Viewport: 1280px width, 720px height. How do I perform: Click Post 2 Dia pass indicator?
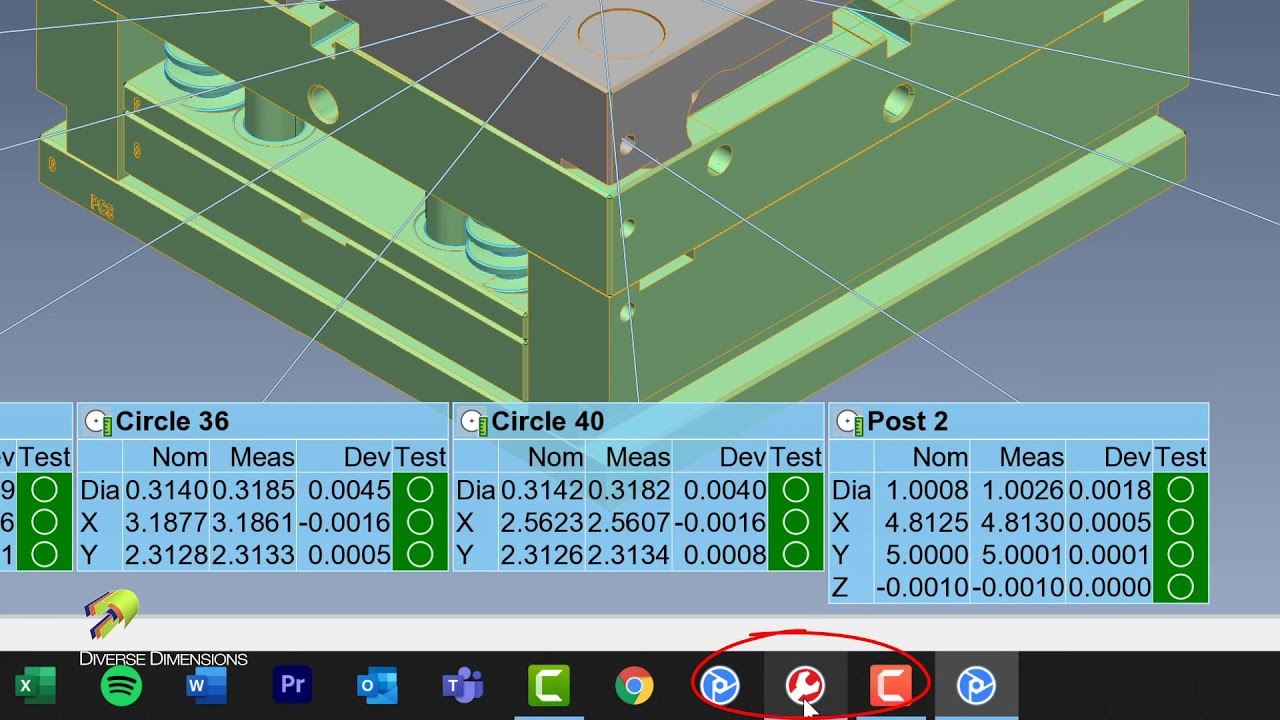point(1181,490)
